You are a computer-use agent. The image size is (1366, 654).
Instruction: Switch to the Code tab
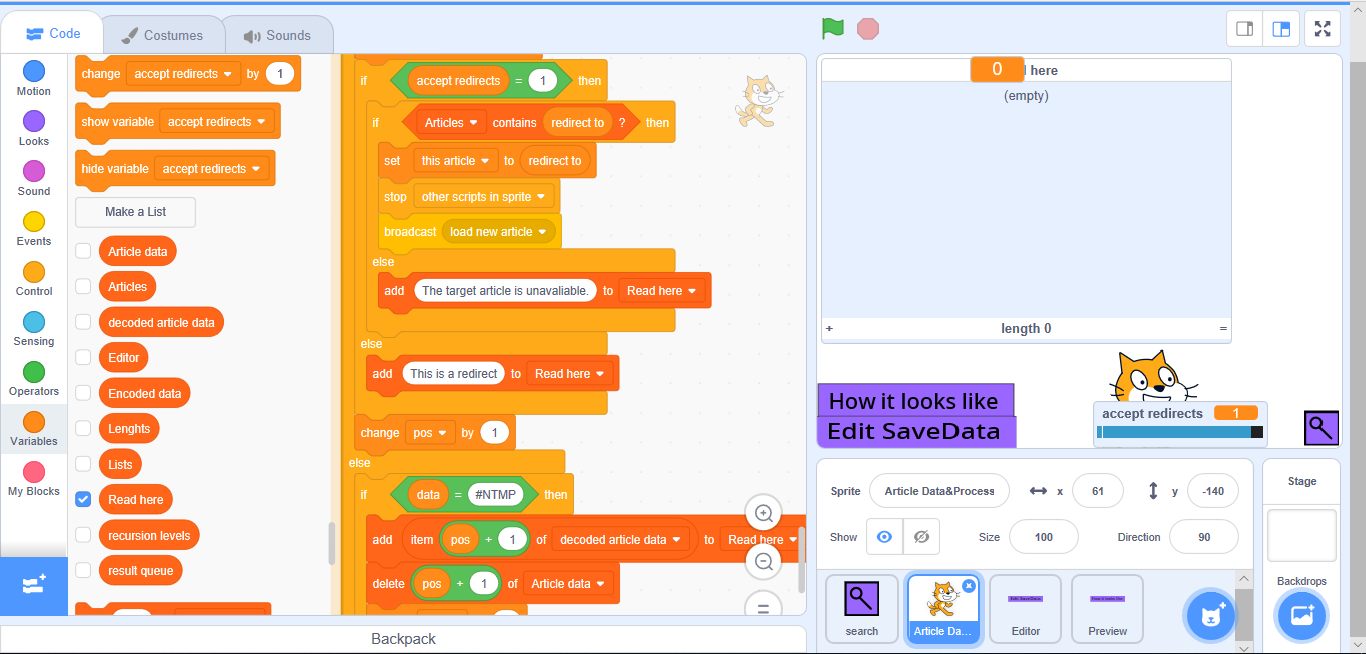52,34
